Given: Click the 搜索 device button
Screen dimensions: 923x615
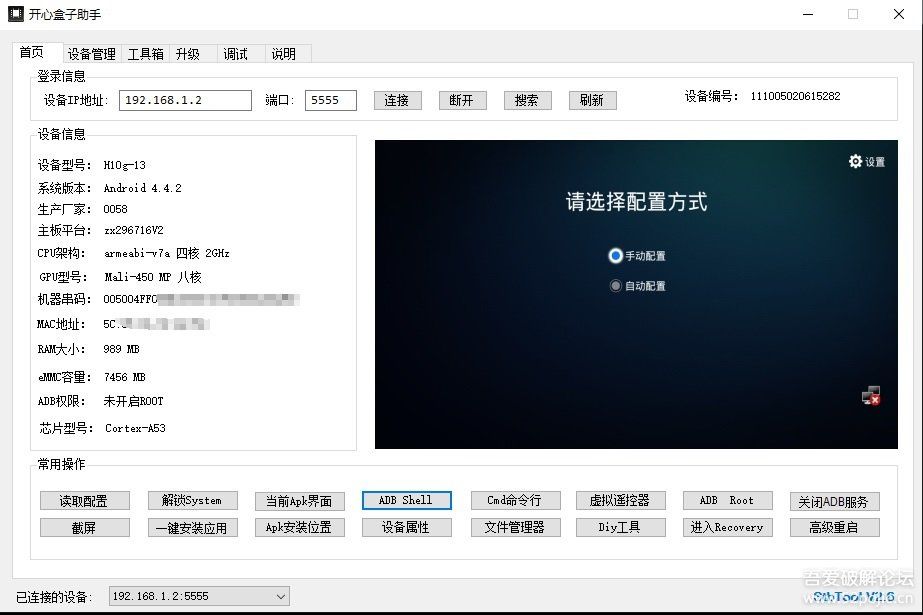Looking at the screenshot, I should (527, 101).
